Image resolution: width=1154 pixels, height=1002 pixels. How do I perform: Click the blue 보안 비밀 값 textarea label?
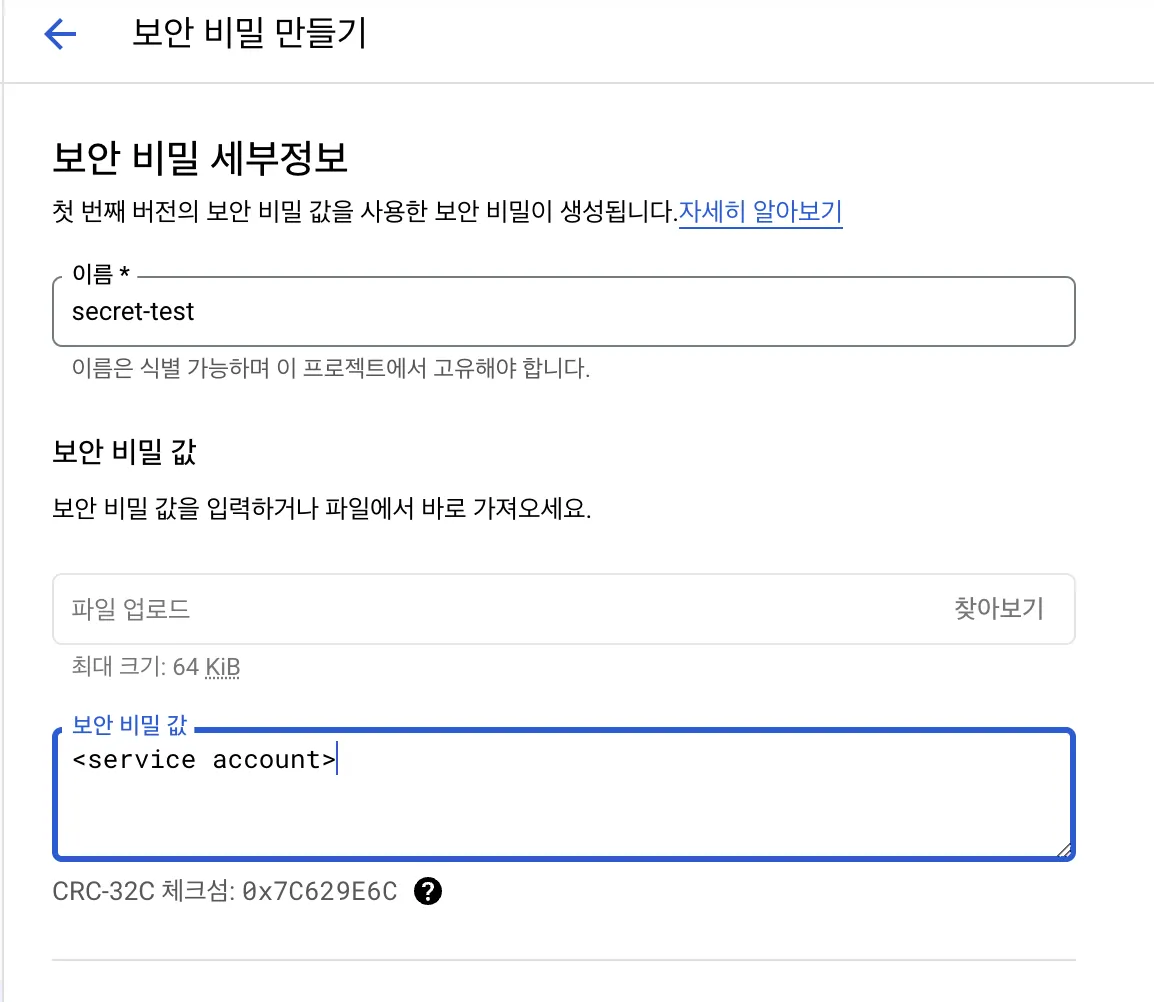point(130,726)
